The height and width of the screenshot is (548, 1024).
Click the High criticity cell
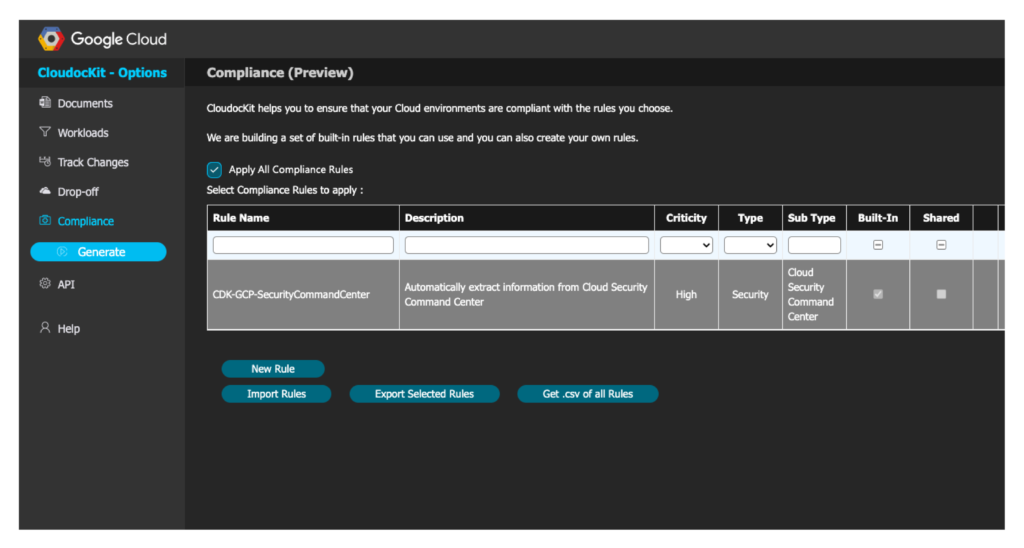tap(686, 295)
